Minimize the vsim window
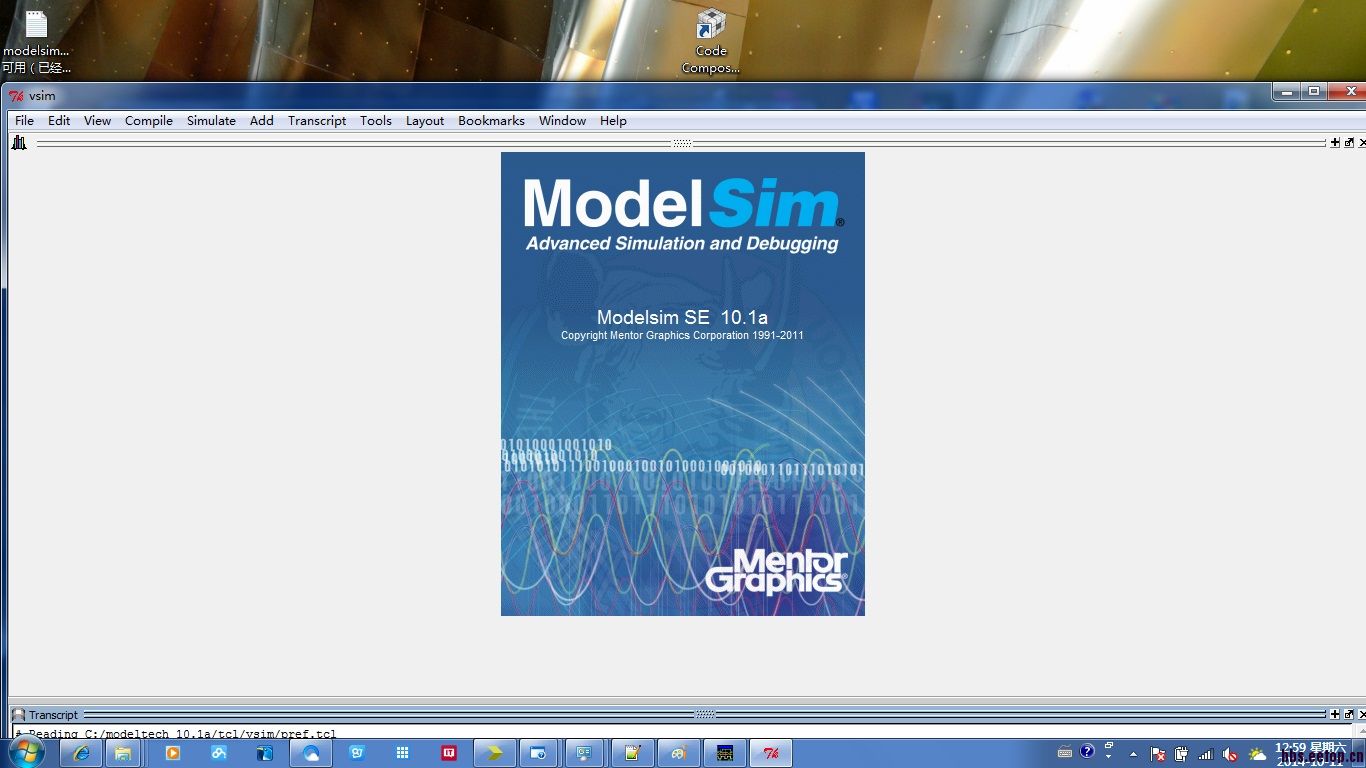Image resolution: width=1366 pixels, height=768 pixels. pos(1287,92)
